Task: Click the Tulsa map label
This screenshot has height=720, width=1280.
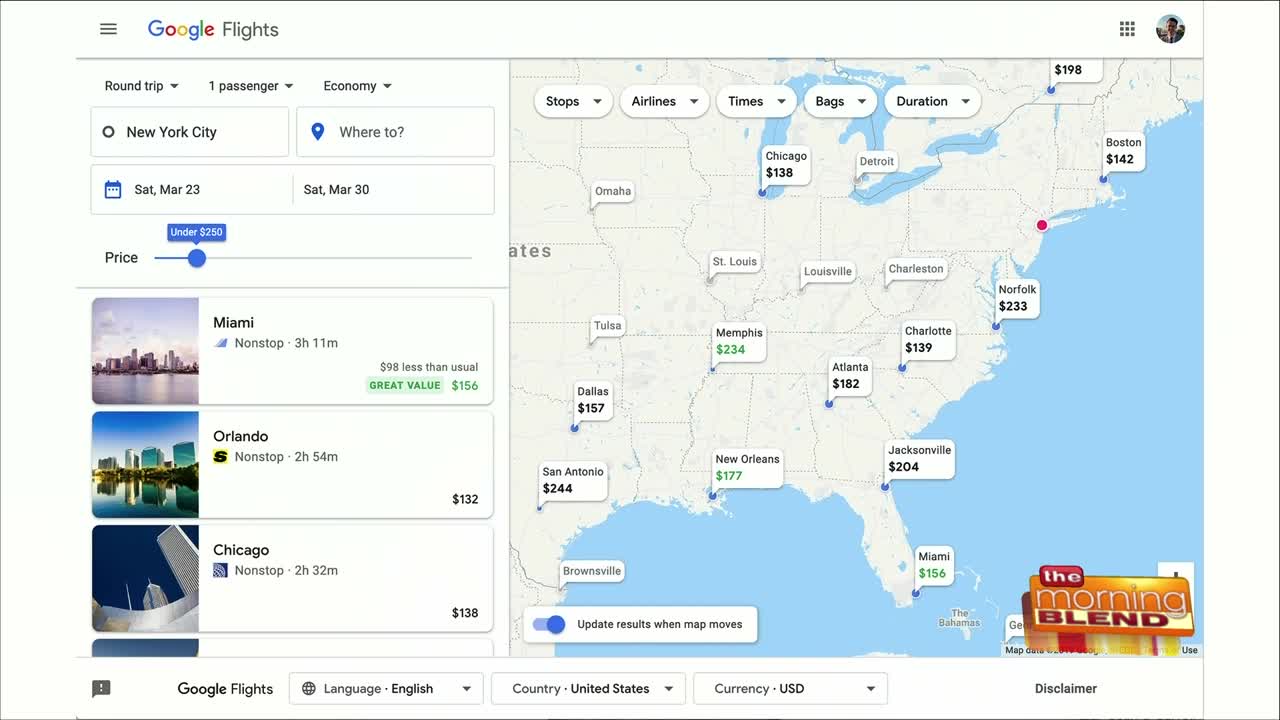Action: click(x=608, y=326)
